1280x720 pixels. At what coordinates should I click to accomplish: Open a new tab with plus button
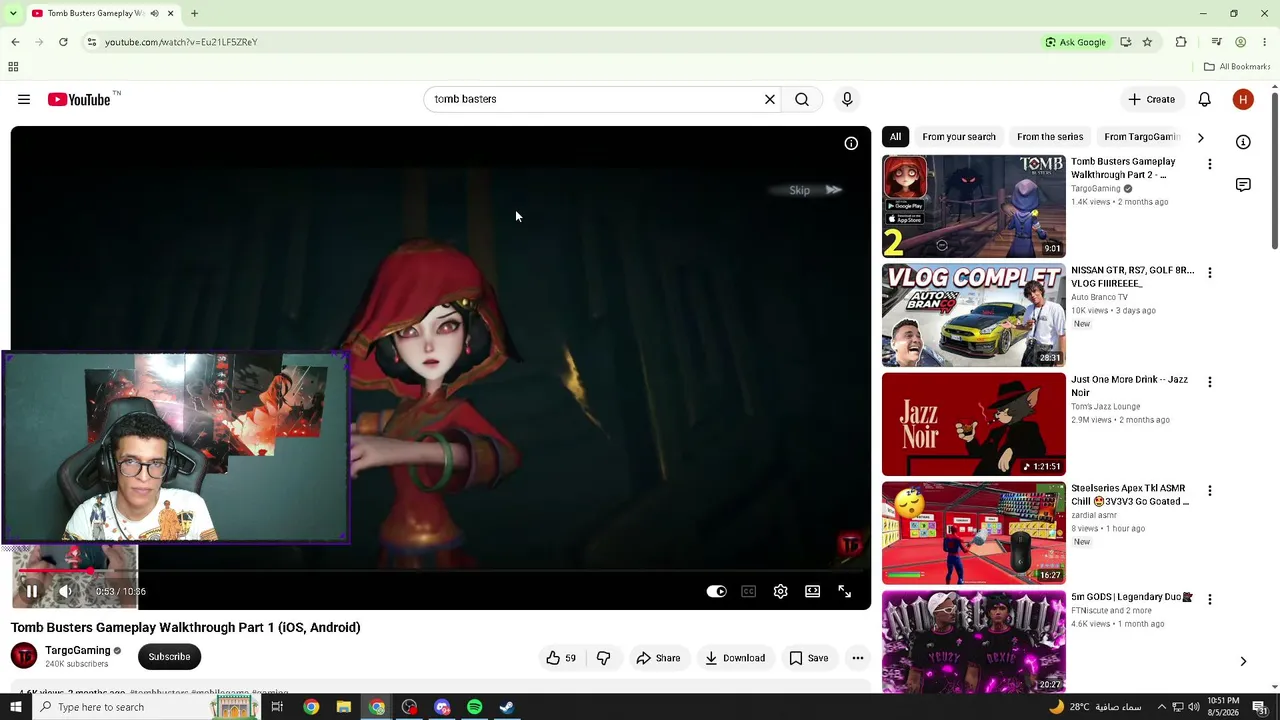(x=194, y=13)
